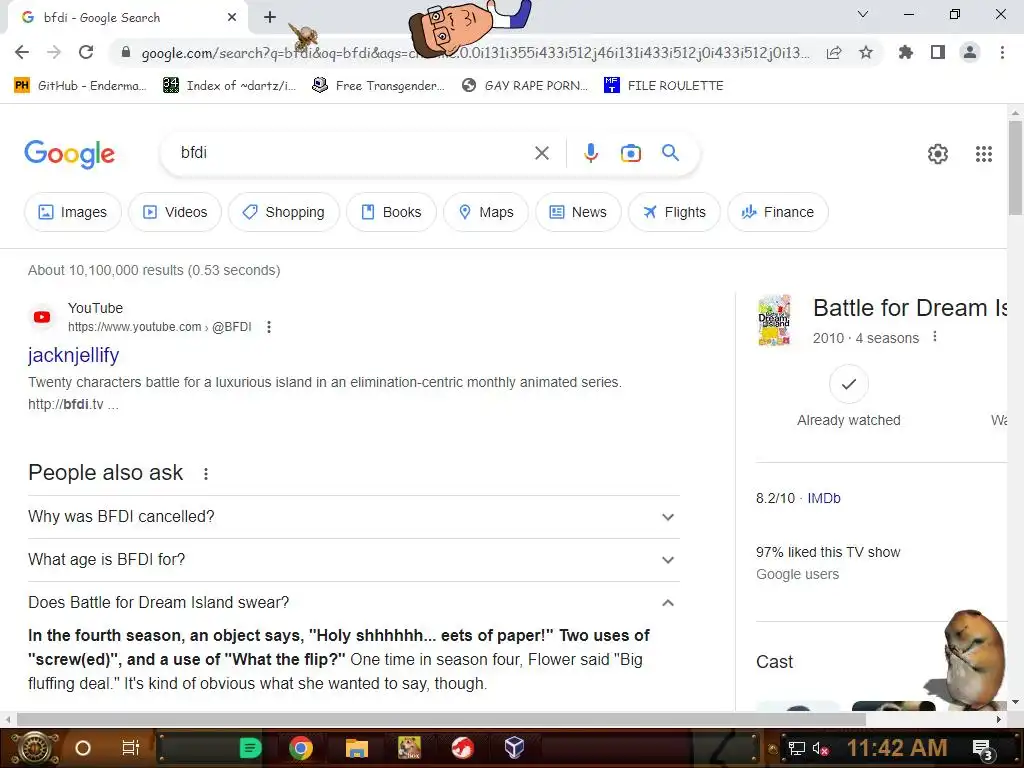Image resolution: width=1024 pixels, height=768 pixels.
Task: Open the Chrome profile avatar
Action: (970, 52)
